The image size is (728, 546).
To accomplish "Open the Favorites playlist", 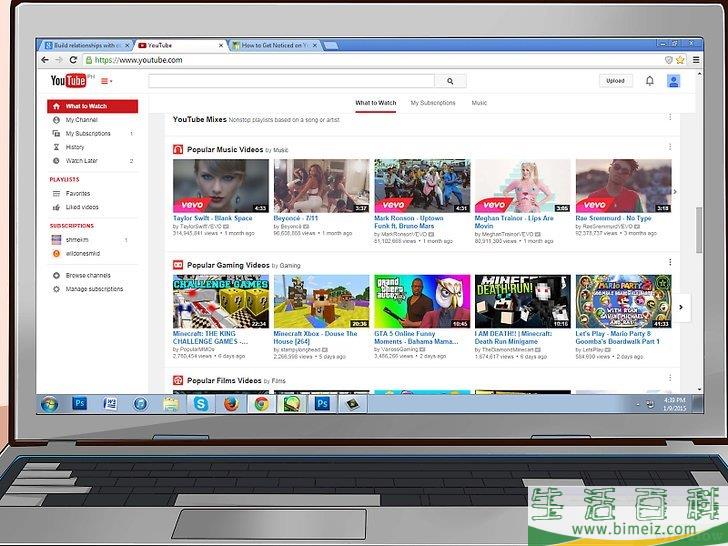I will [x=78, y=194].
